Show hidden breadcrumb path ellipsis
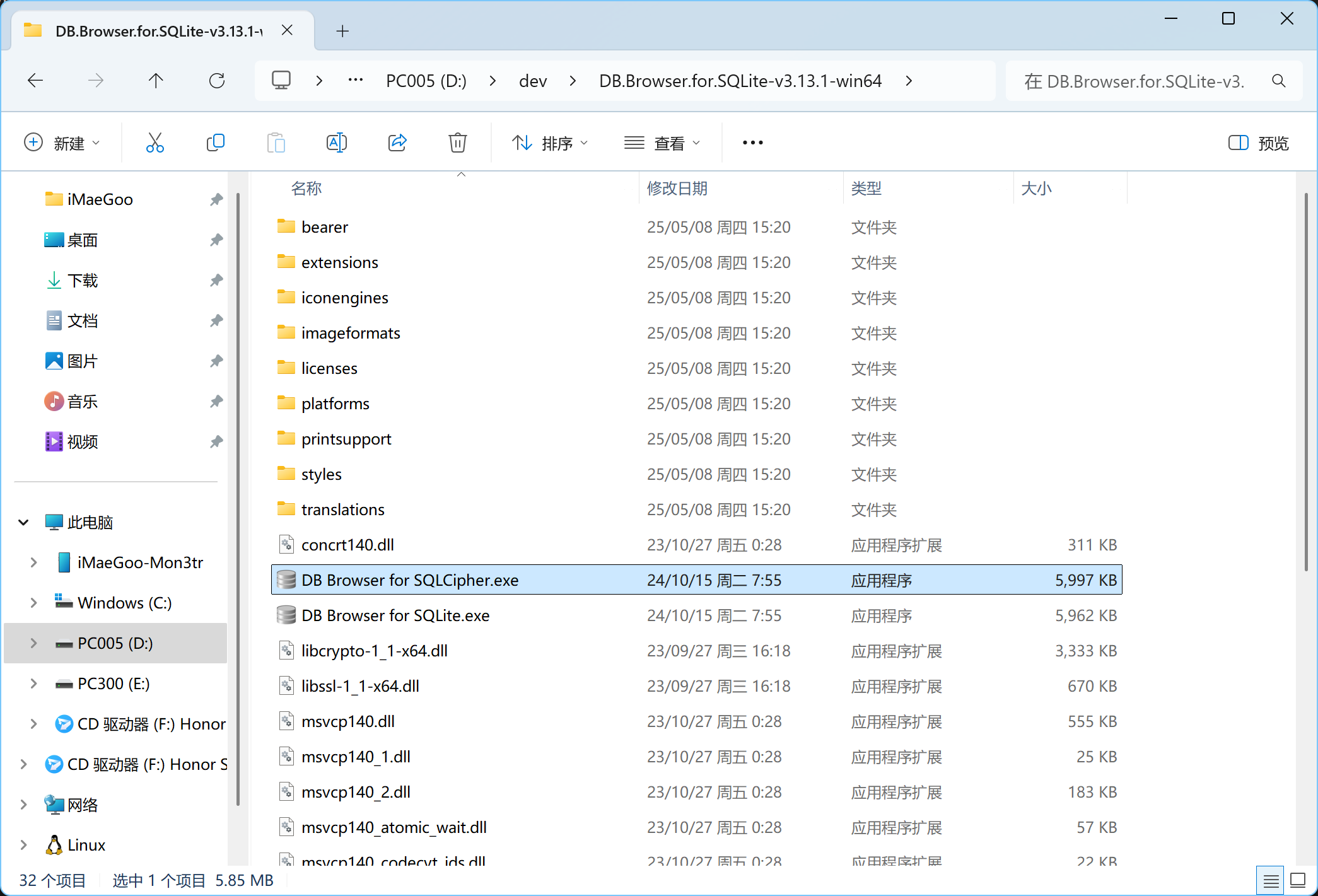Image resolution: width=1318 pixels, height=896 pixels. point(356,80)
